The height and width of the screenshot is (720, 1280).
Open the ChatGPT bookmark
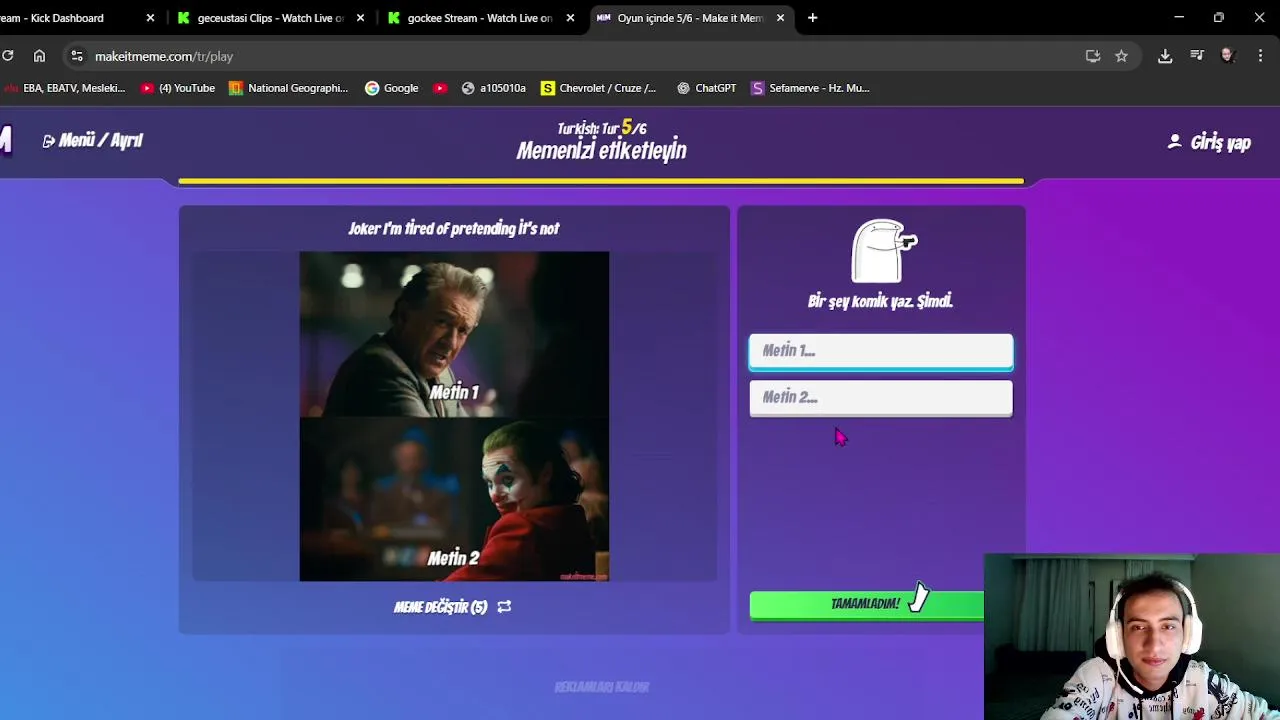pos(707,88)
